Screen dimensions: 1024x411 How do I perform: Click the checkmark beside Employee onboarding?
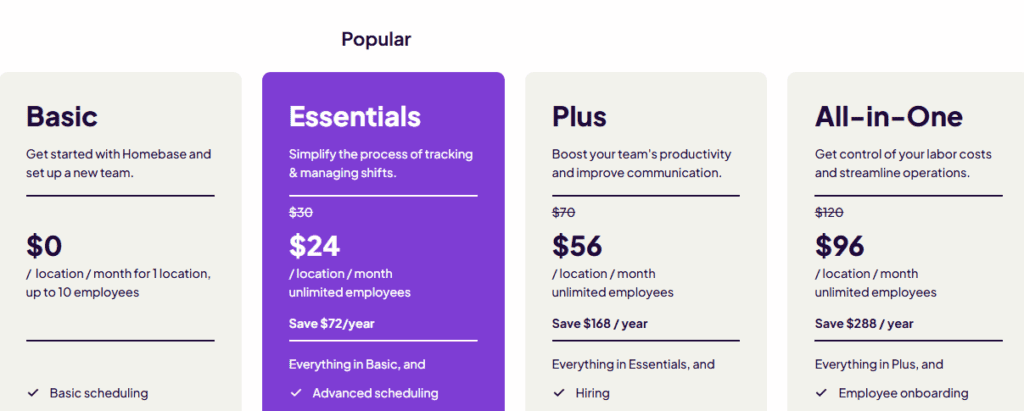point(822,393)
